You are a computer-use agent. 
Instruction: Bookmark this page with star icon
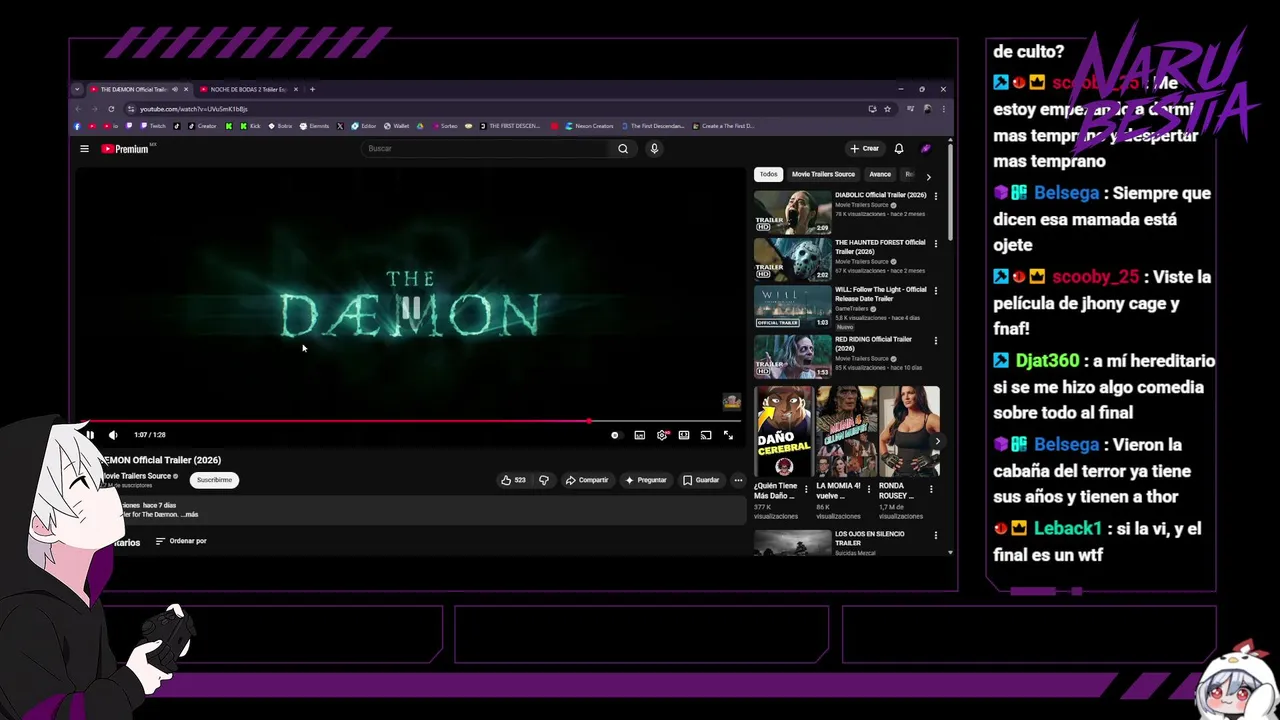[887, 109]
